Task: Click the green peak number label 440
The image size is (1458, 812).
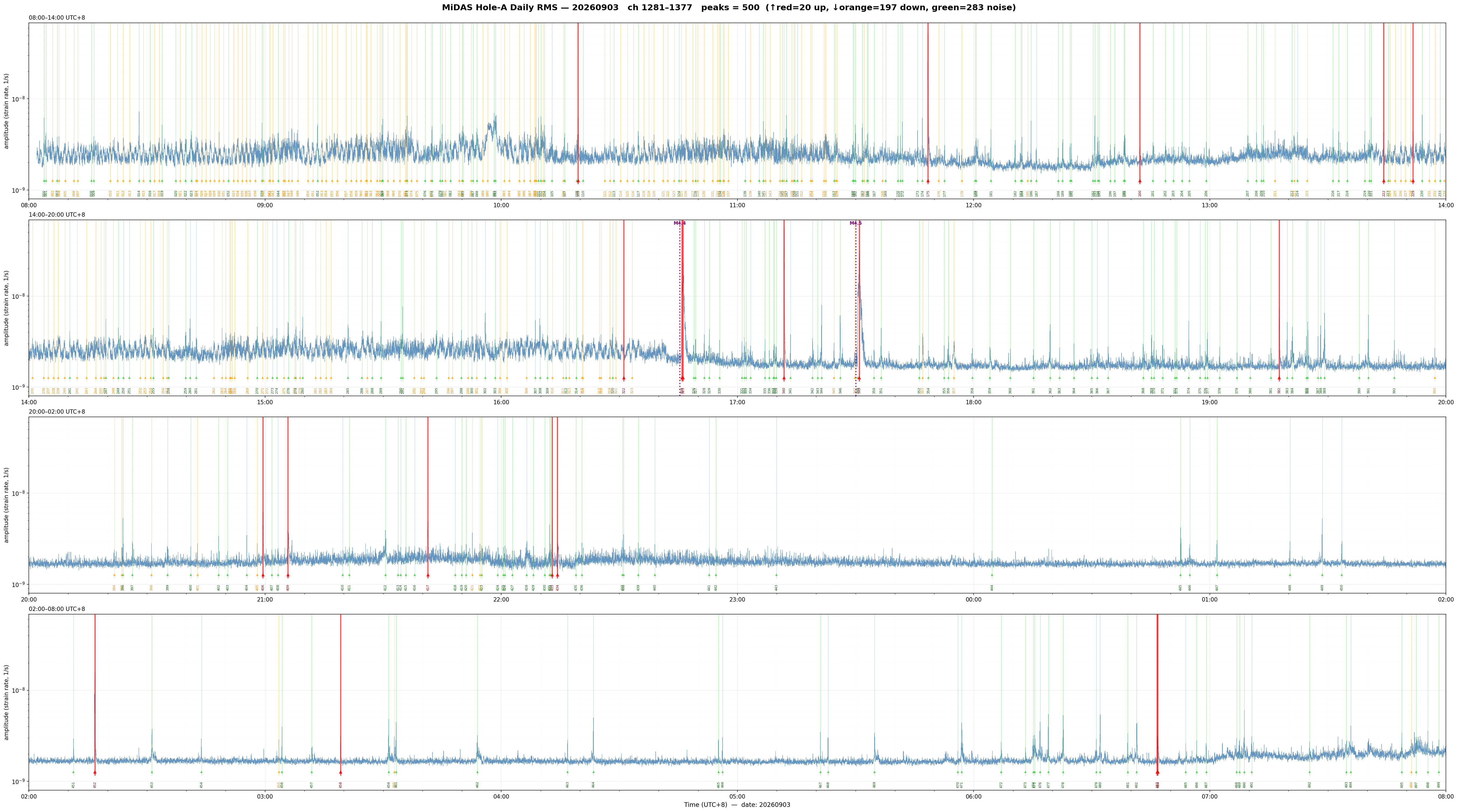Action: coord(655,588)
